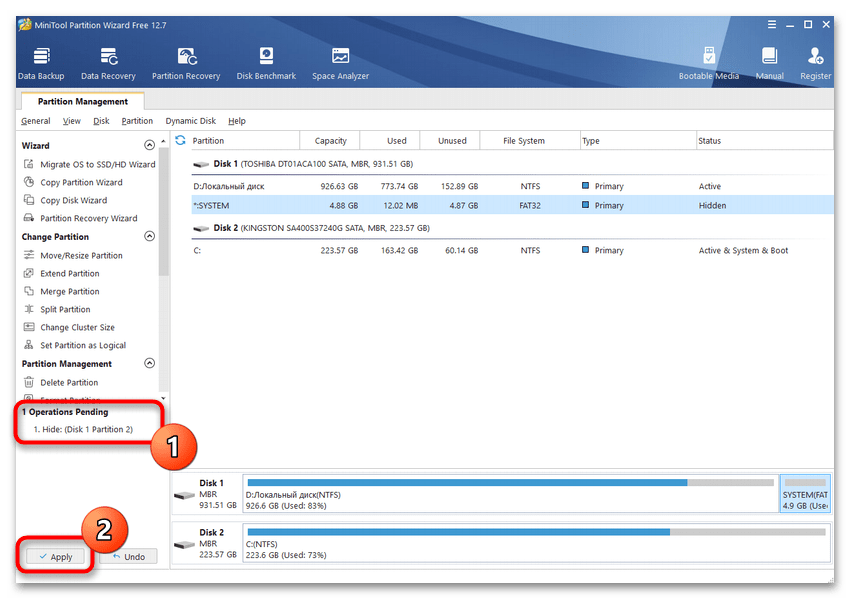Screen dimensions: 850x599
Task: Open the Space Analyzer tool
Action: pyautogui.click(x=340, y=63)
